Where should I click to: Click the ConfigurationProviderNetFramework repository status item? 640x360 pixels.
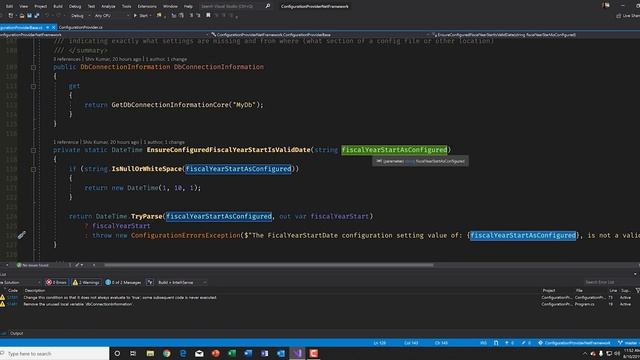pos(574,343)
